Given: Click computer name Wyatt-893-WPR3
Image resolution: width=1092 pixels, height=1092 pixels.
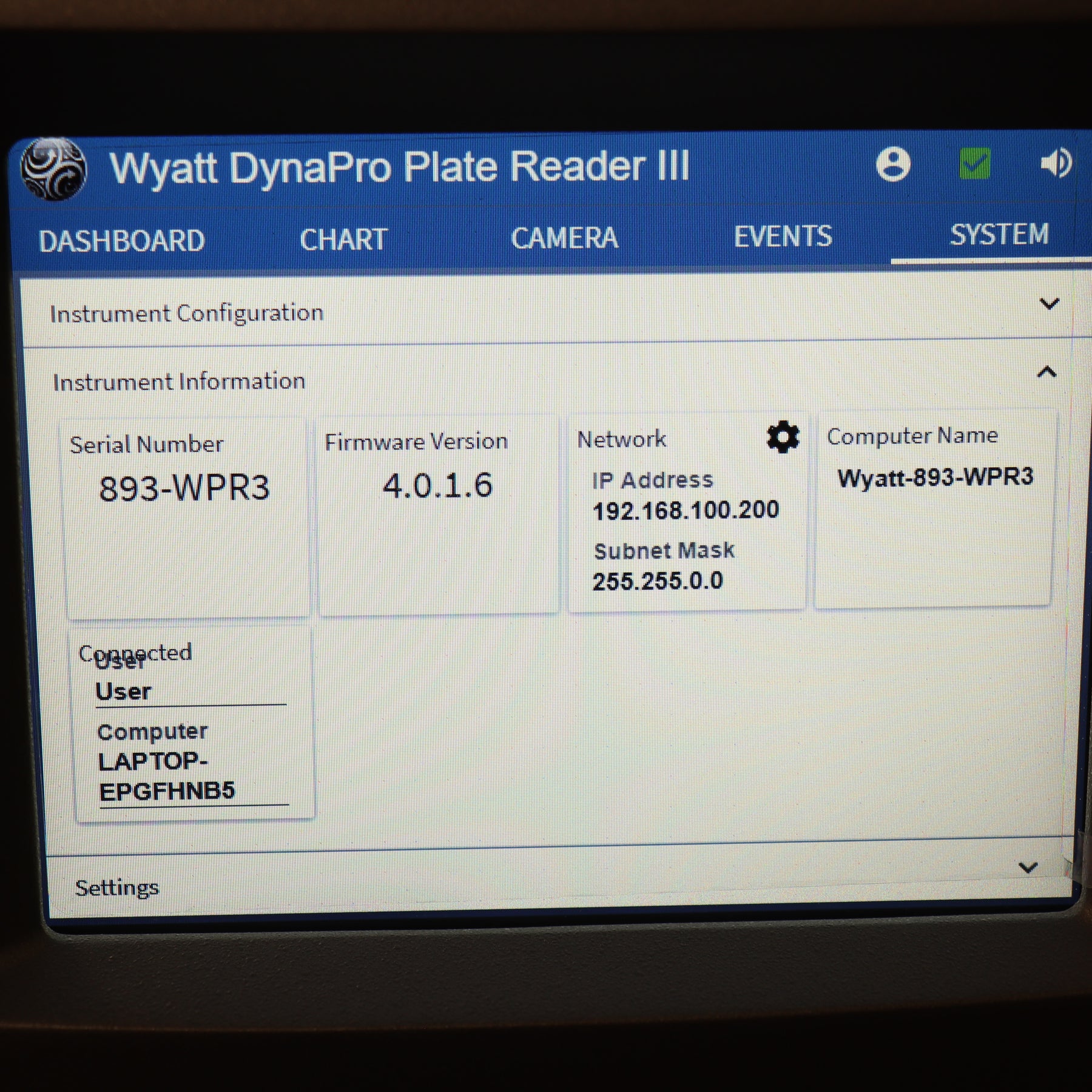Looking at the screenshot, I should pos(935,477).
